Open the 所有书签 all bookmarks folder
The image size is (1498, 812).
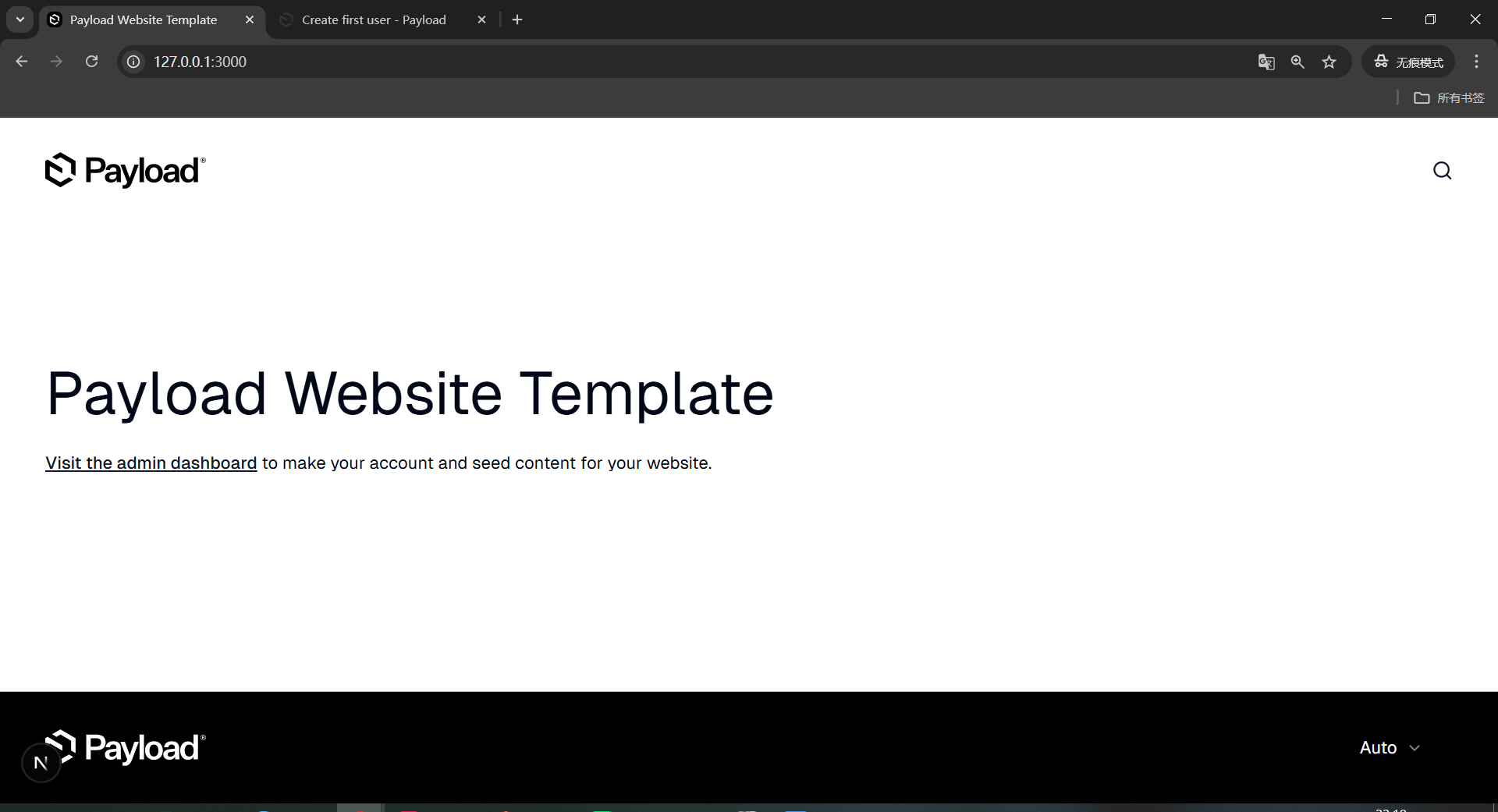(1449, 98)
